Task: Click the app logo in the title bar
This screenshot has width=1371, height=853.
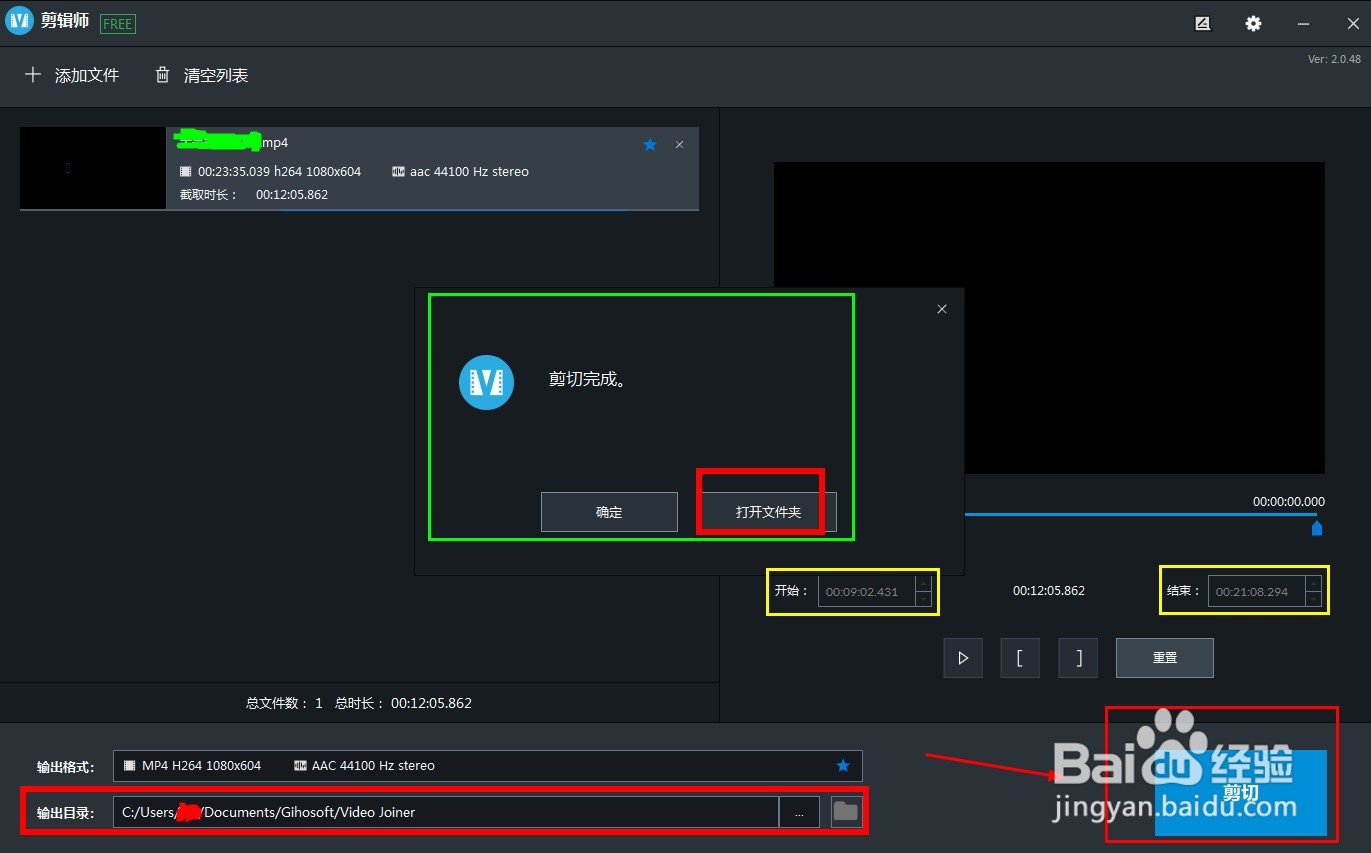Action: coord(19,22)
